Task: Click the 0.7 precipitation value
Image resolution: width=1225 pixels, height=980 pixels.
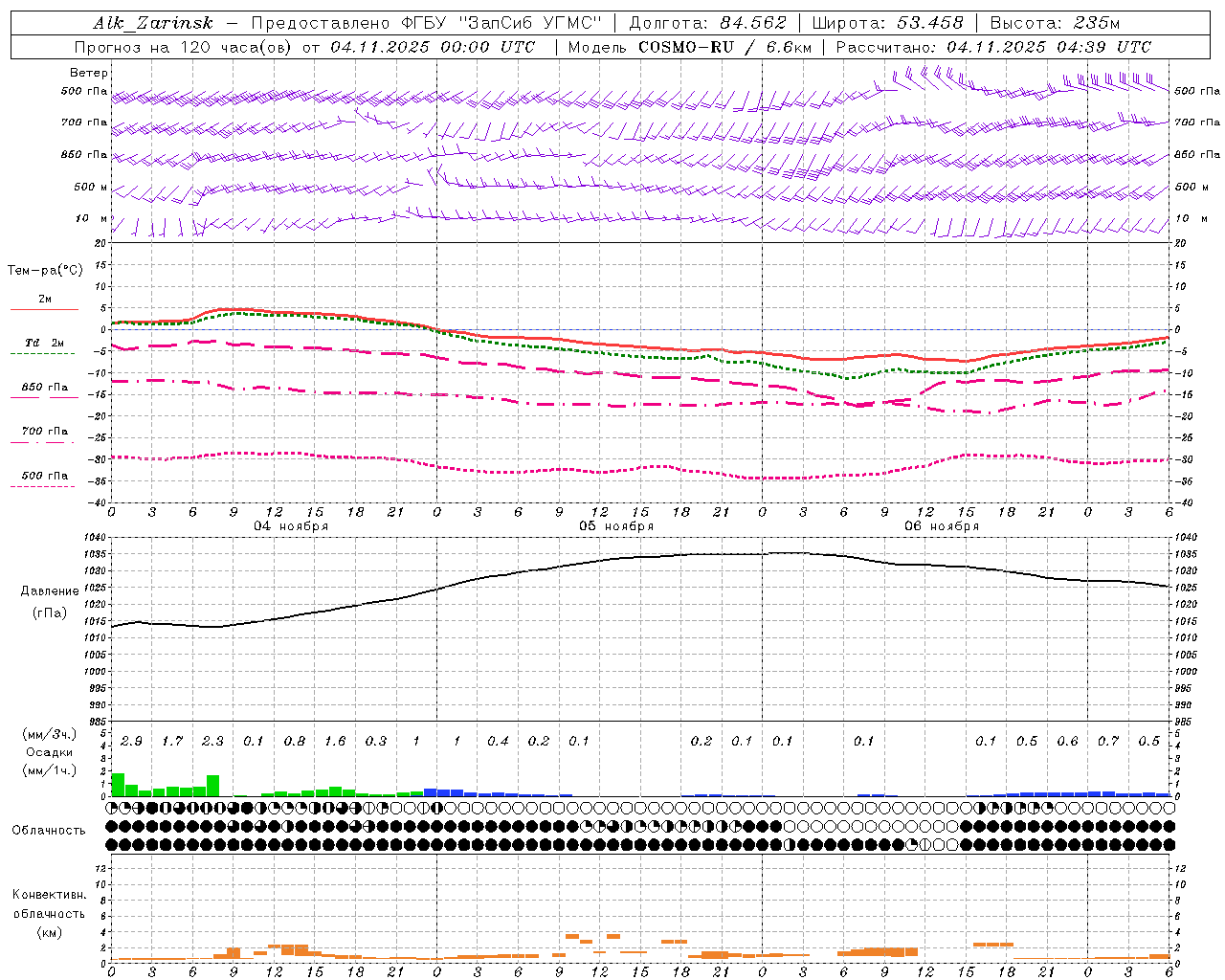Action: tap(1108, 742)
